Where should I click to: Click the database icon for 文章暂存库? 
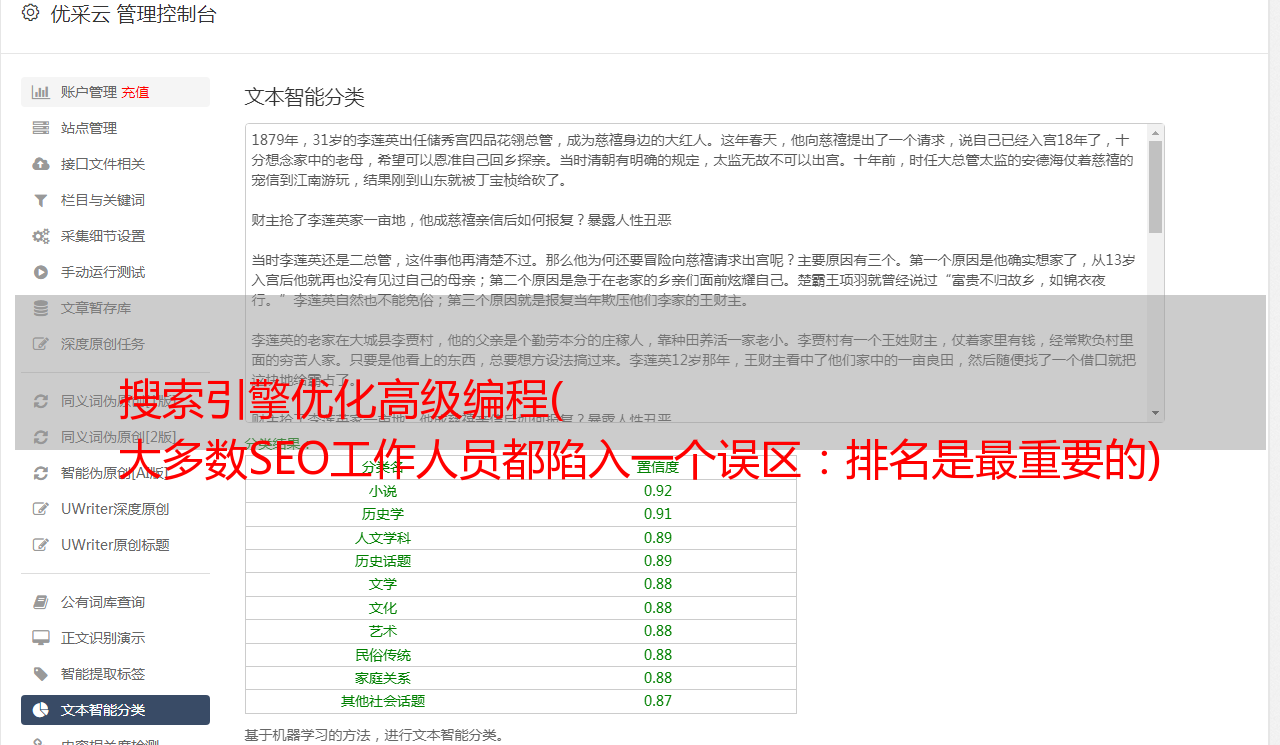pyautogui.click(x=41, y=308)
